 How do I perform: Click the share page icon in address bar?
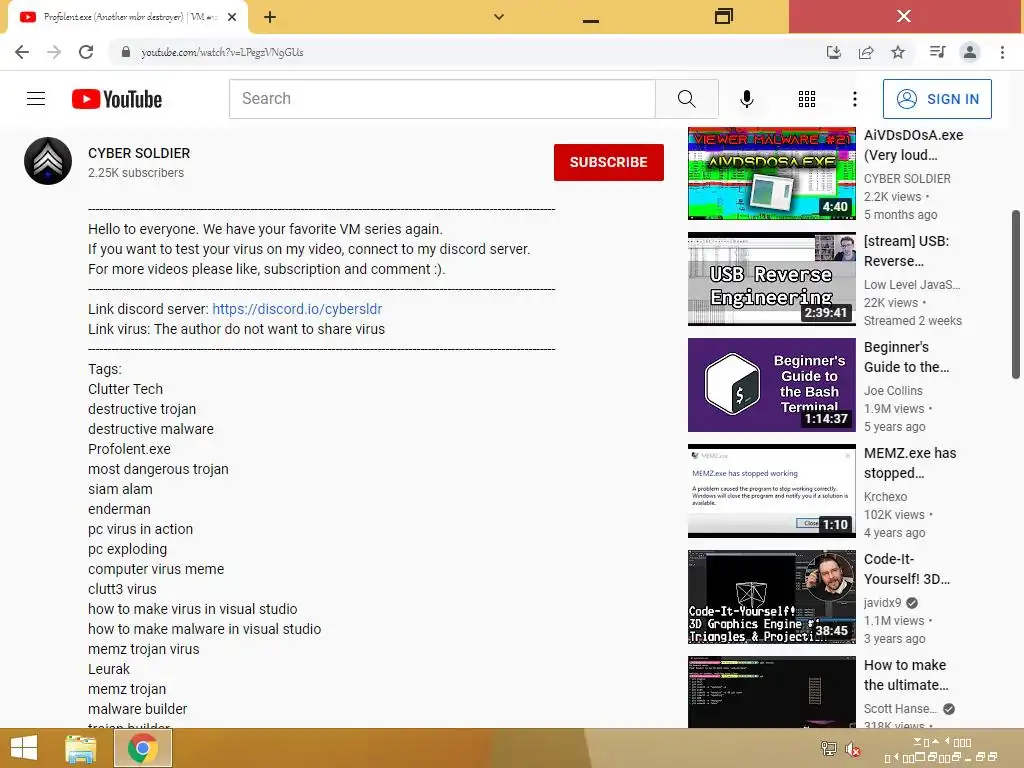(866, 52)
